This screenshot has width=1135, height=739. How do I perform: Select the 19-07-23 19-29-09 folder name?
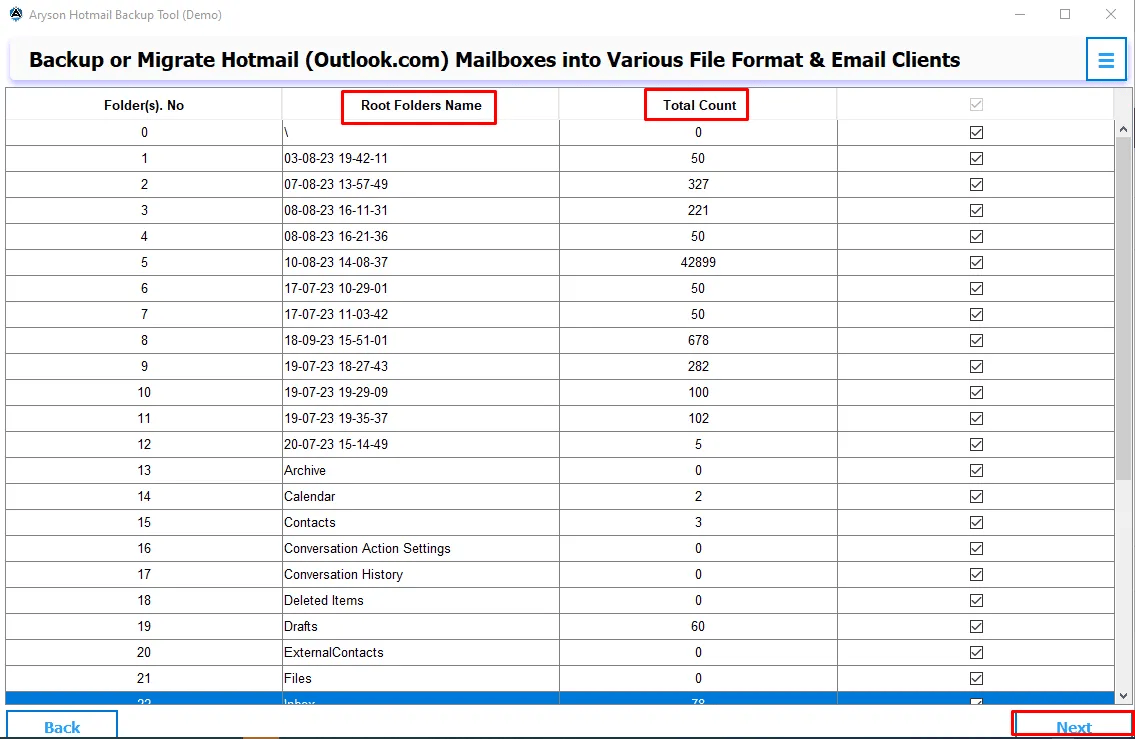pos(336,393)
